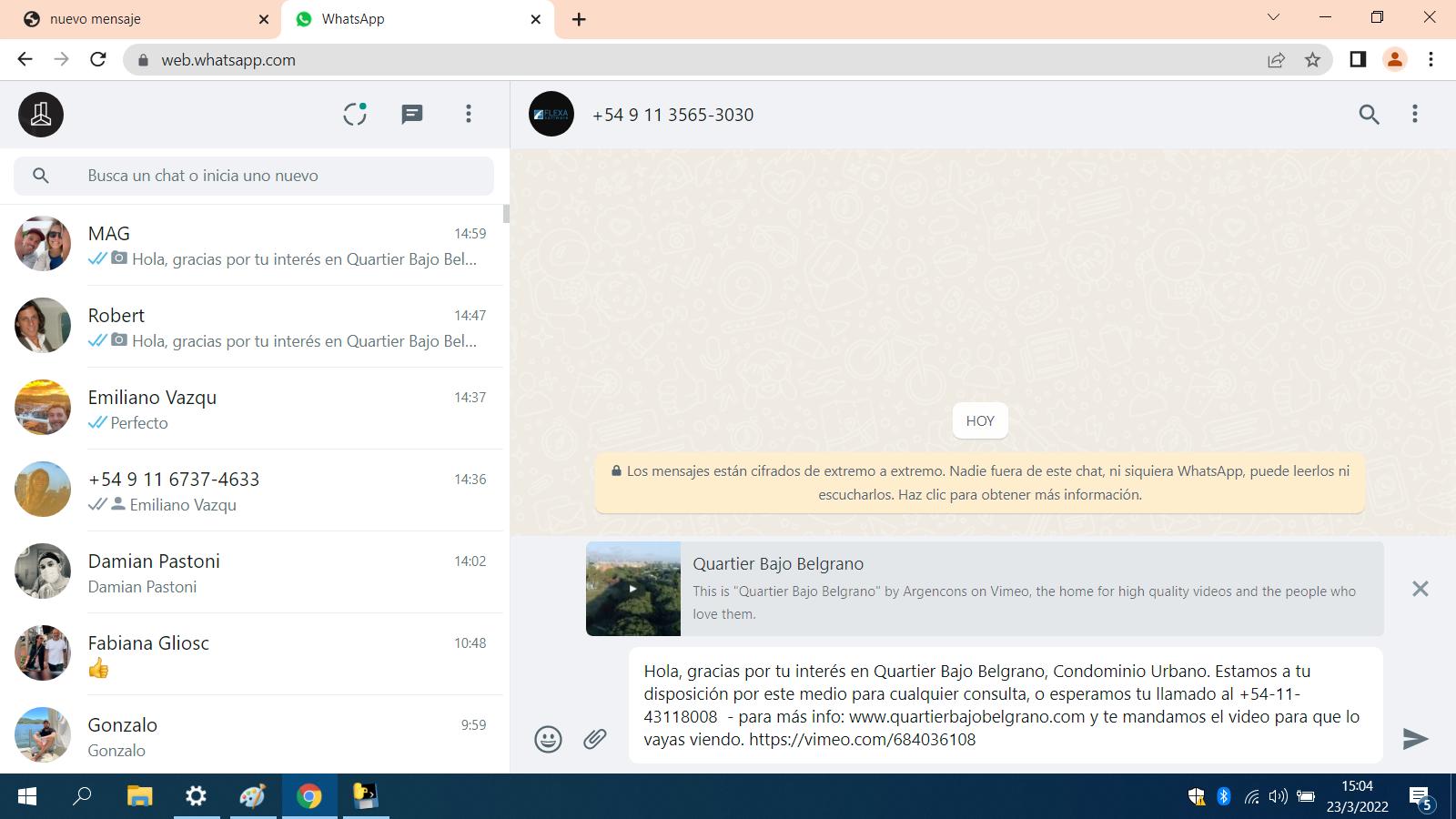Click the HOY date badge
The height and width of the screenshot is (819, 1456).
pyautogui.click(x=980, y=421)
